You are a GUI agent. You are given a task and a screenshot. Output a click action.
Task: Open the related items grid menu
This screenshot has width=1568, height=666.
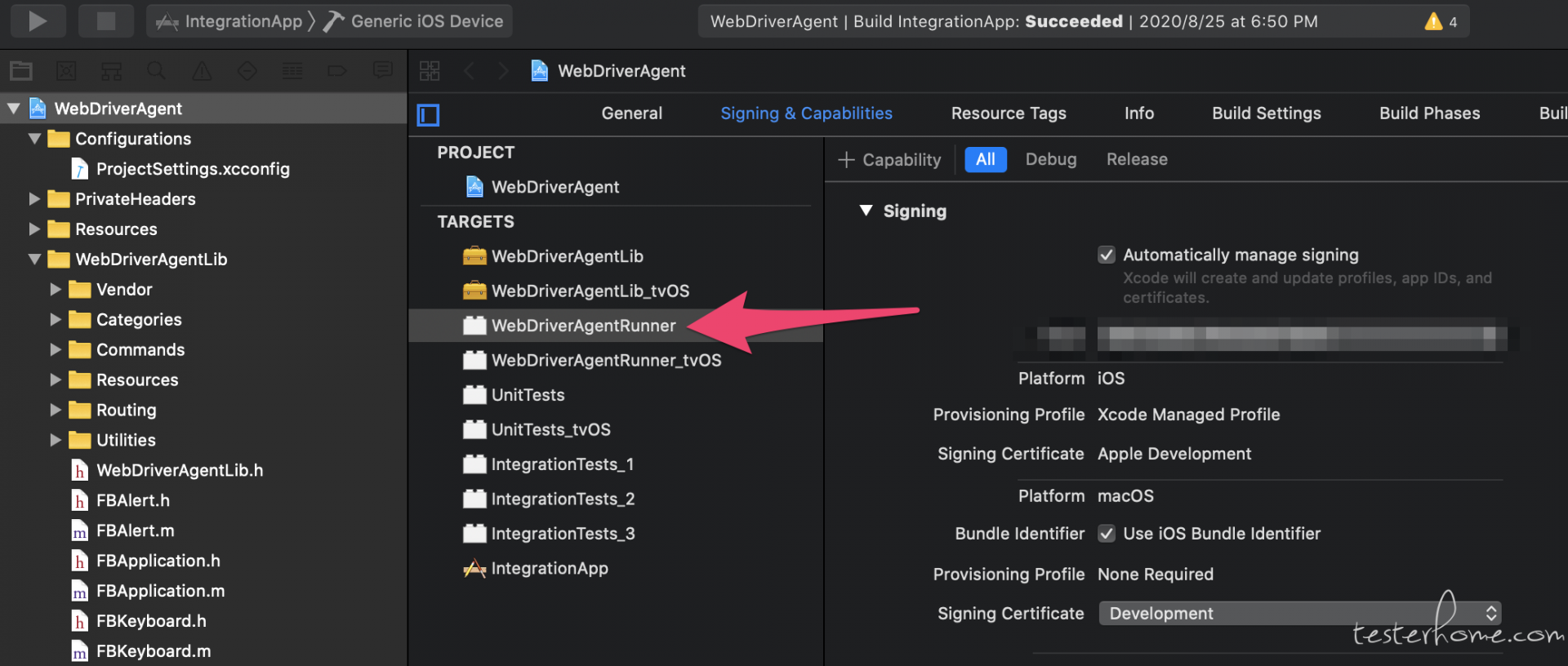[x=430, y=71]
